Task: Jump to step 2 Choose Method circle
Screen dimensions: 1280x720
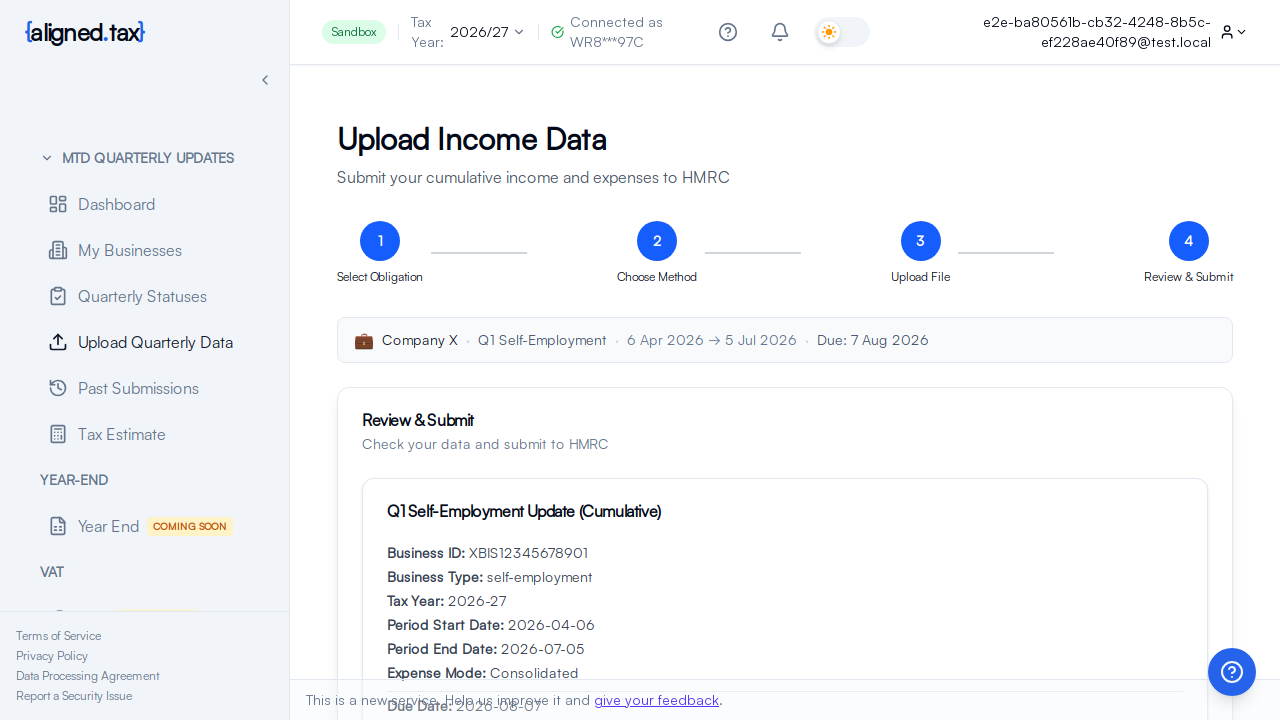Action: 657,241
